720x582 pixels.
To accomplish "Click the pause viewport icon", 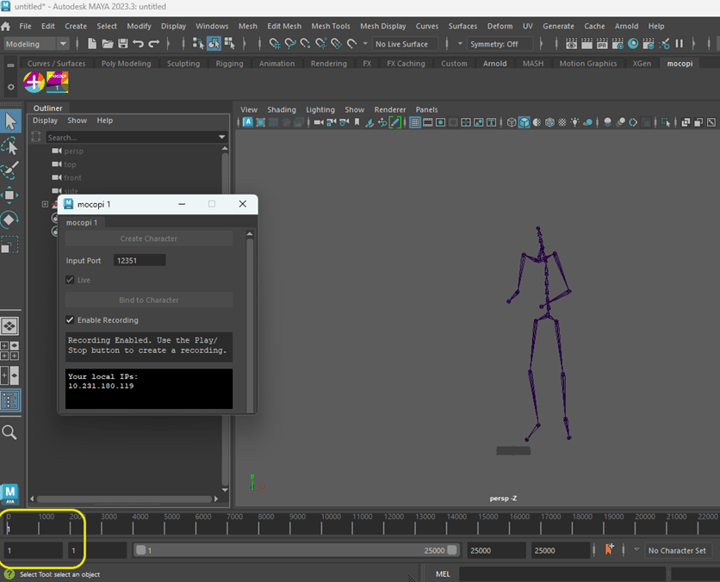I will pyautogui.click(x=679, y=44).
